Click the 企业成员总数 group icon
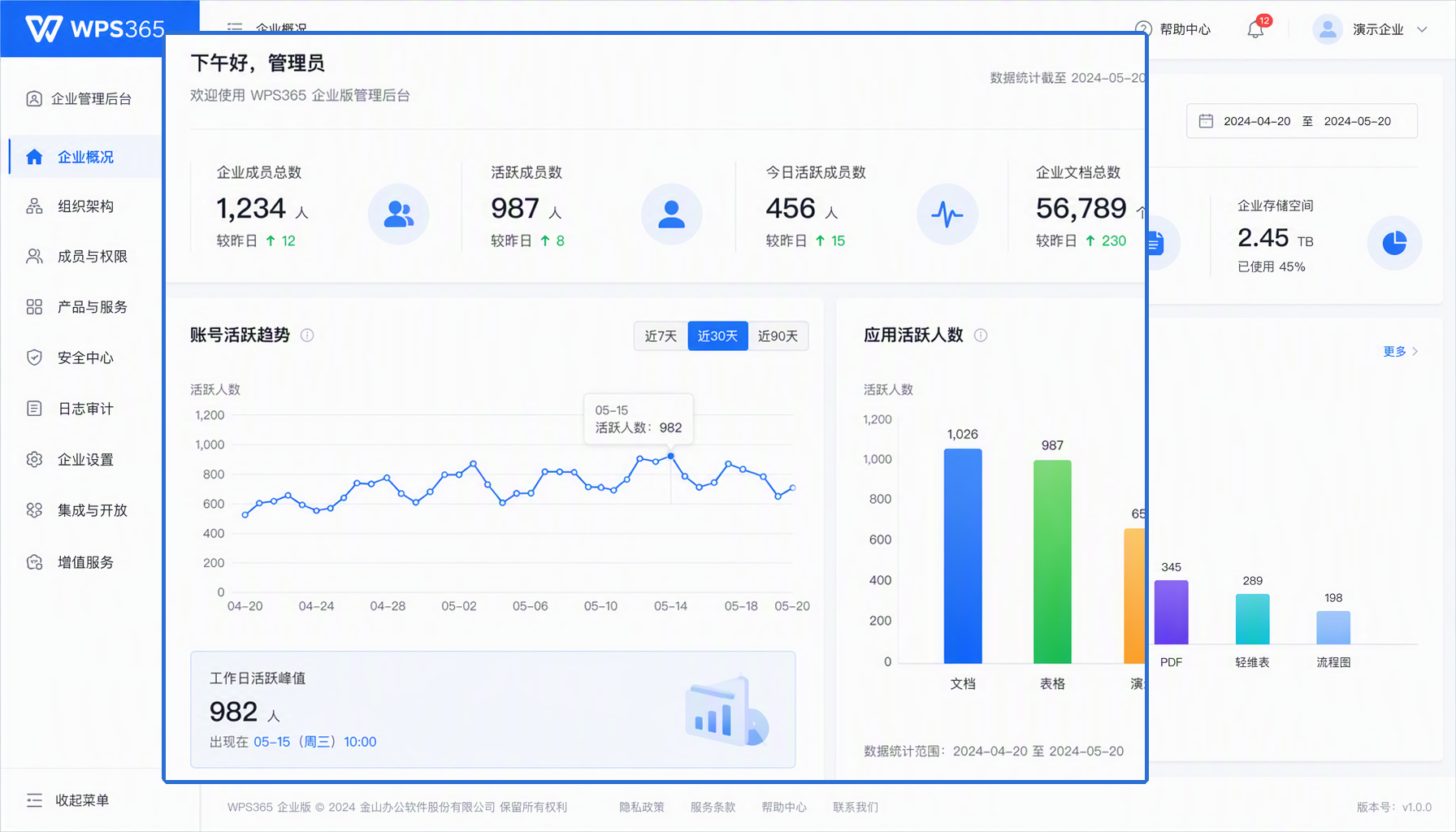The image size is (1456, 832). pyautogui.click(x=398, y=214)
